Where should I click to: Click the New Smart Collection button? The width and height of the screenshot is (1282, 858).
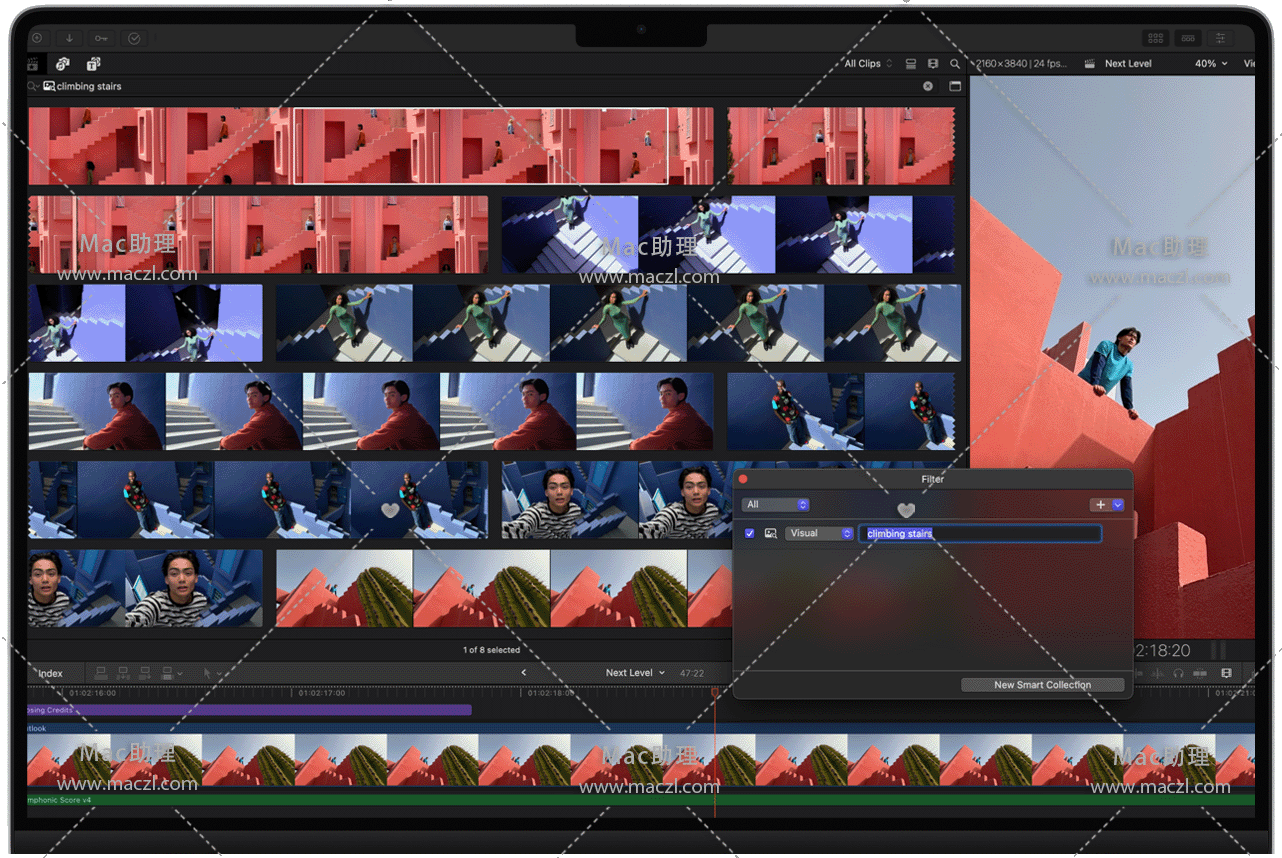(1042, 685)
